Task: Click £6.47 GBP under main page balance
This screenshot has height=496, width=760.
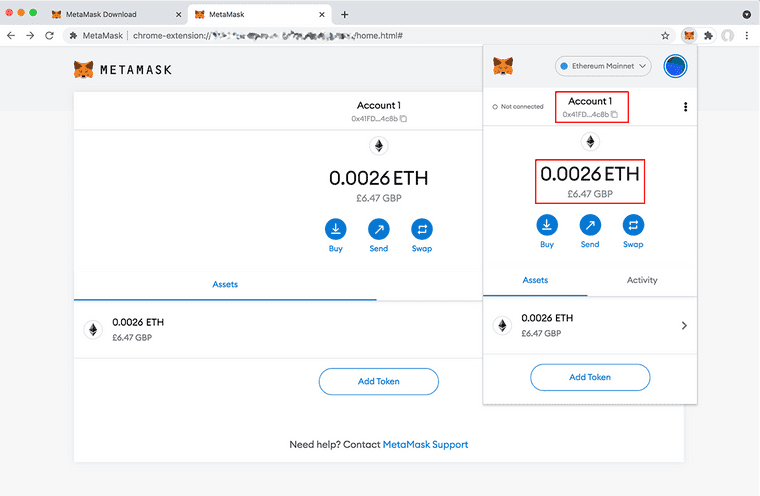Action: click(379, 198)
